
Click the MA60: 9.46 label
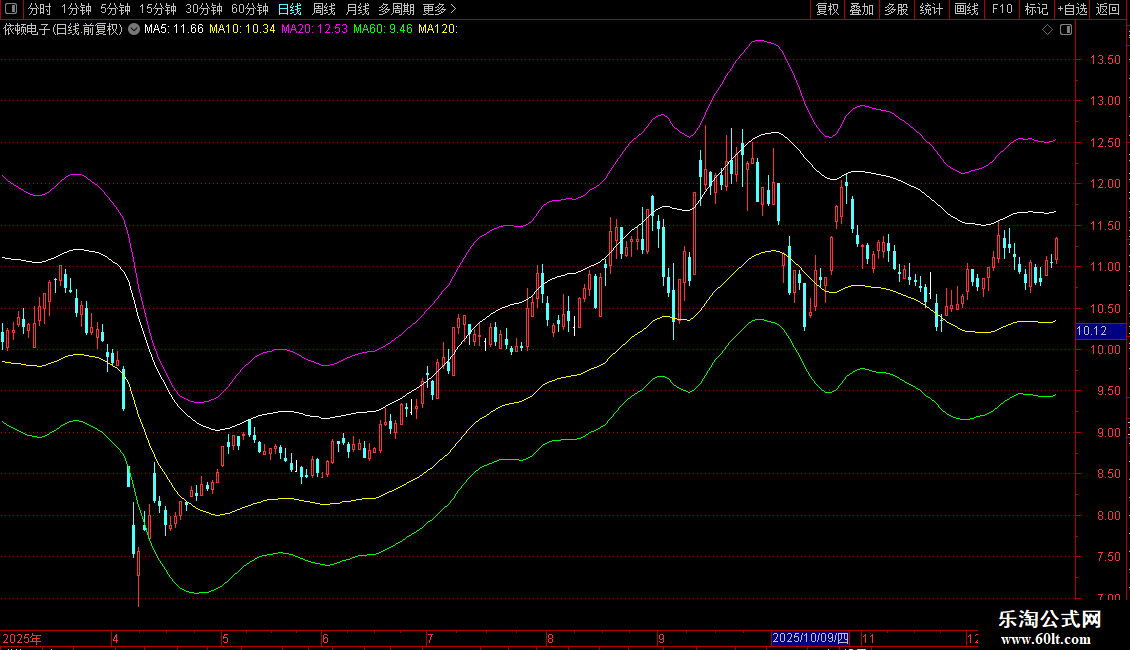pyautogui.click(x=383, y=29)
